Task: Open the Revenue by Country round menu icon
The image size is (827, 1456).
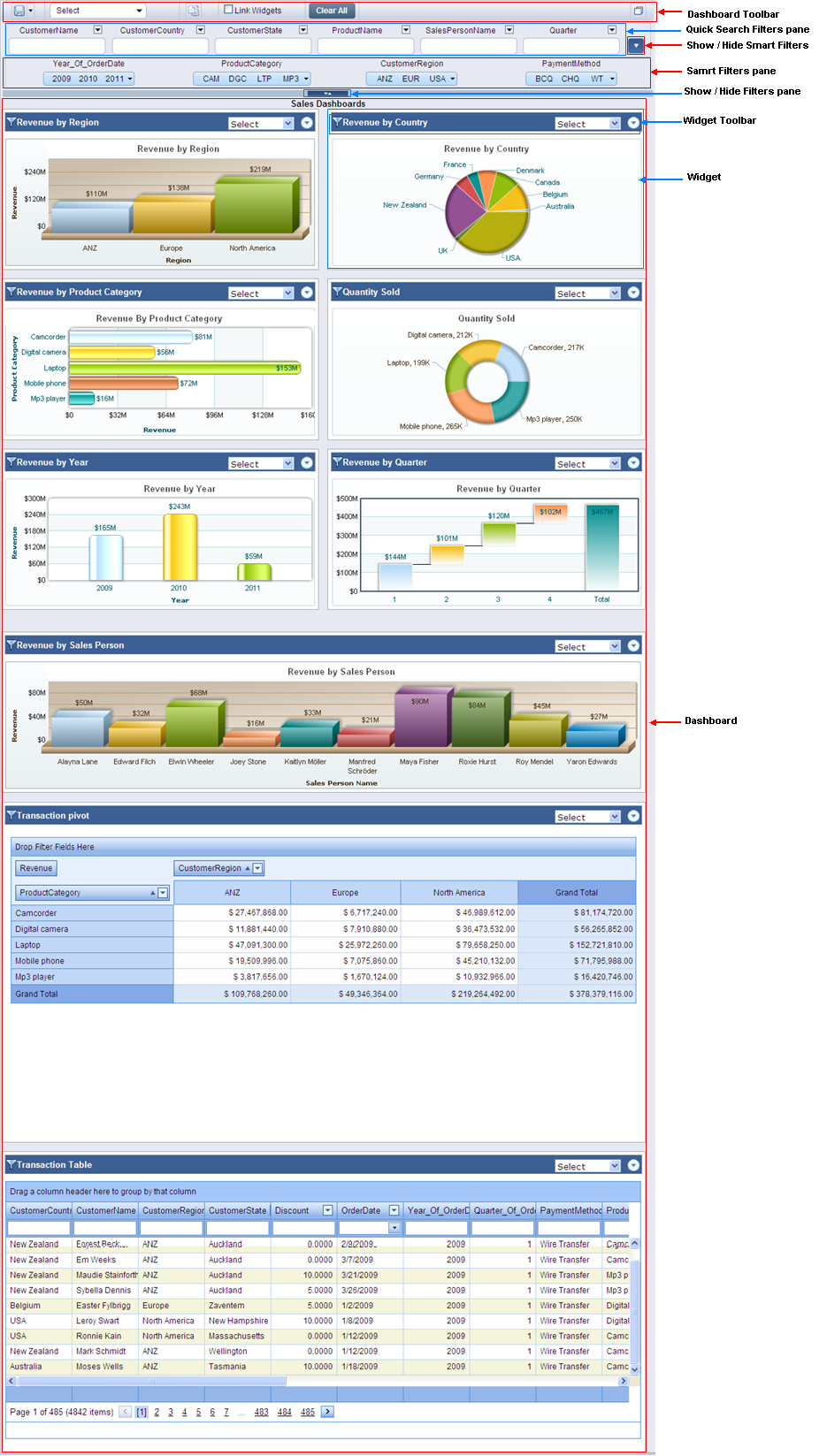Action: tap(633, 123)
